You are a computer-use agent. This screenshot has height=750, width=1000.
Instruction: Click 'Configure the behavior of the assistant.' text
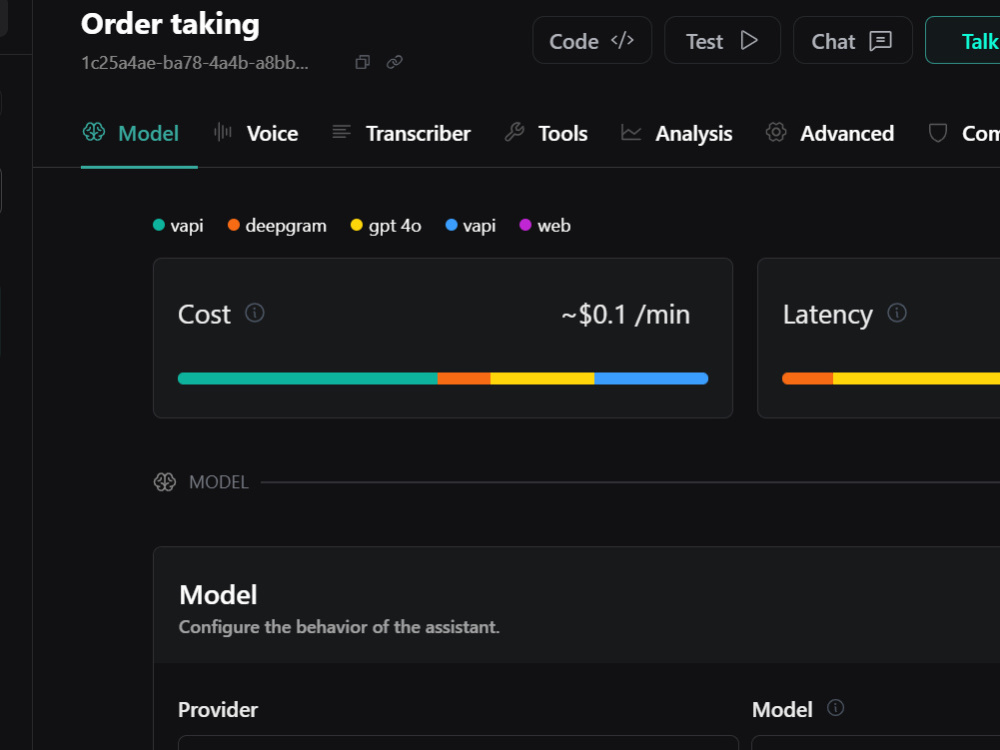click(x=339, y=627)
